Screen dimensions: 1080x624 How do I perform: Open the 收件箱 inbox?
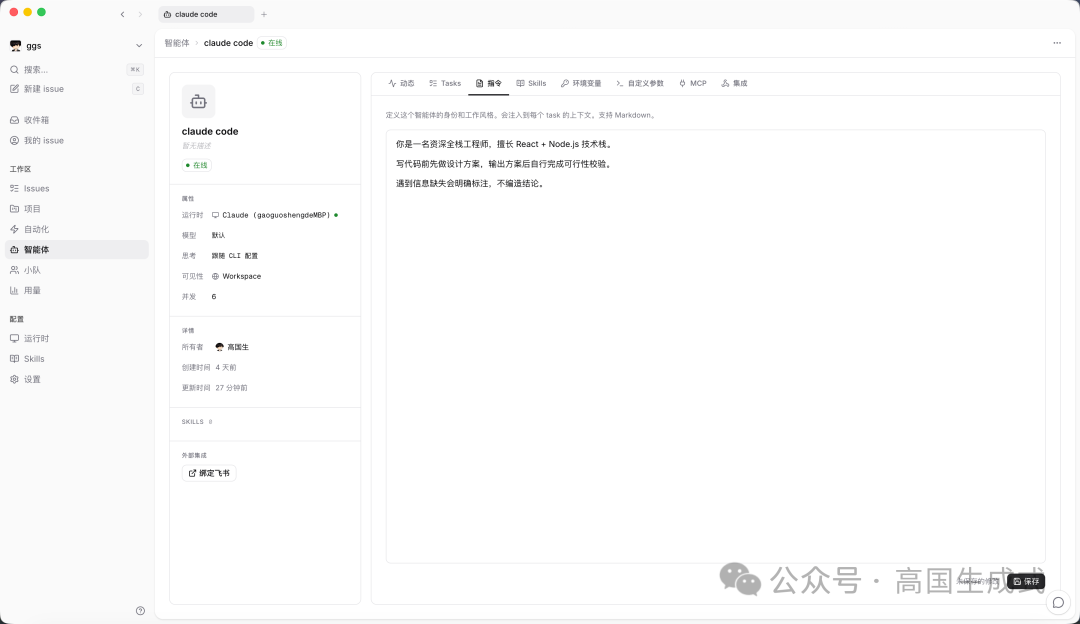pyautogui.click(x=76, y=120)
